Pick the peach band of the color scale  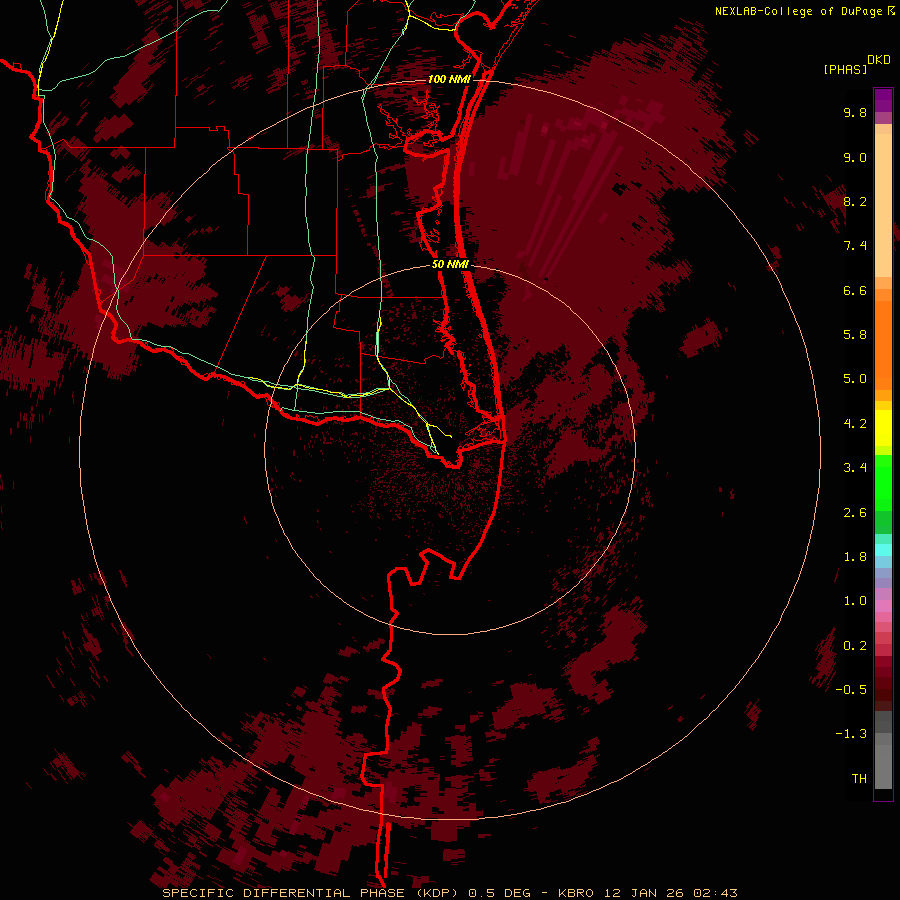[x=883, y=207]
